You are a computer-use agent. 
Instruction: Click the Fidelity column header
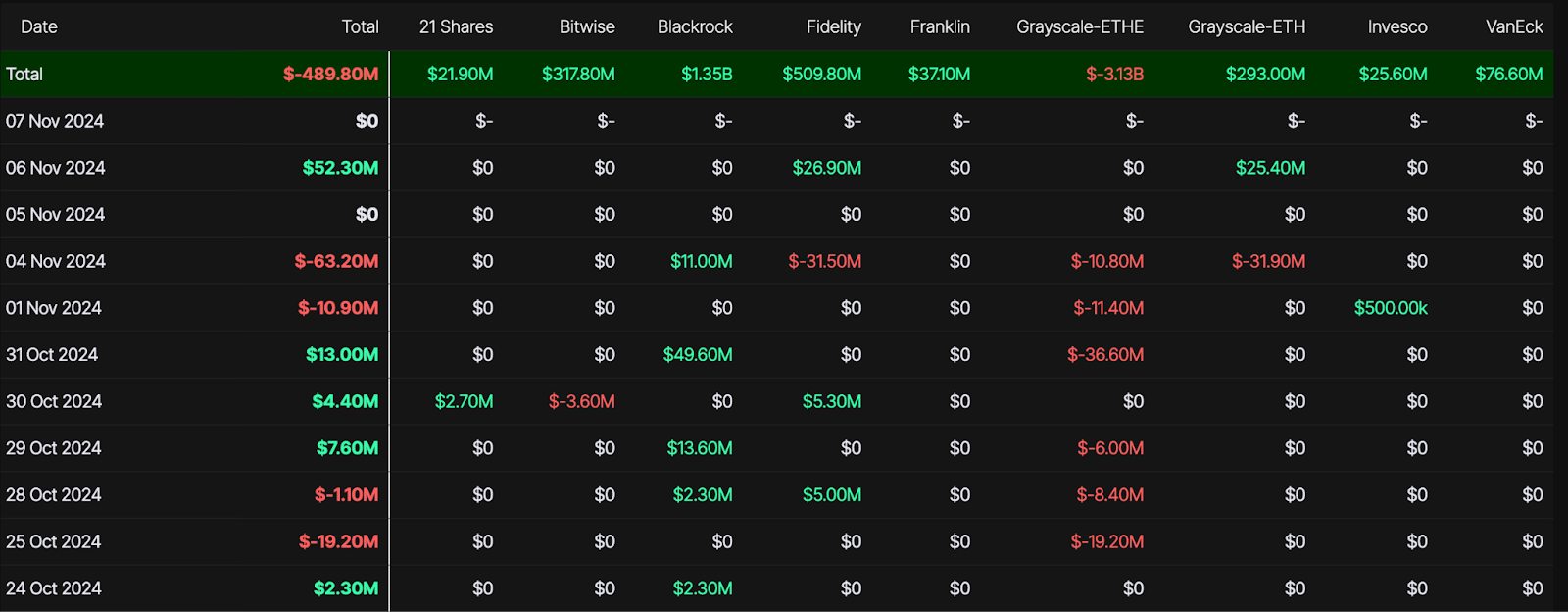(834, 27)
